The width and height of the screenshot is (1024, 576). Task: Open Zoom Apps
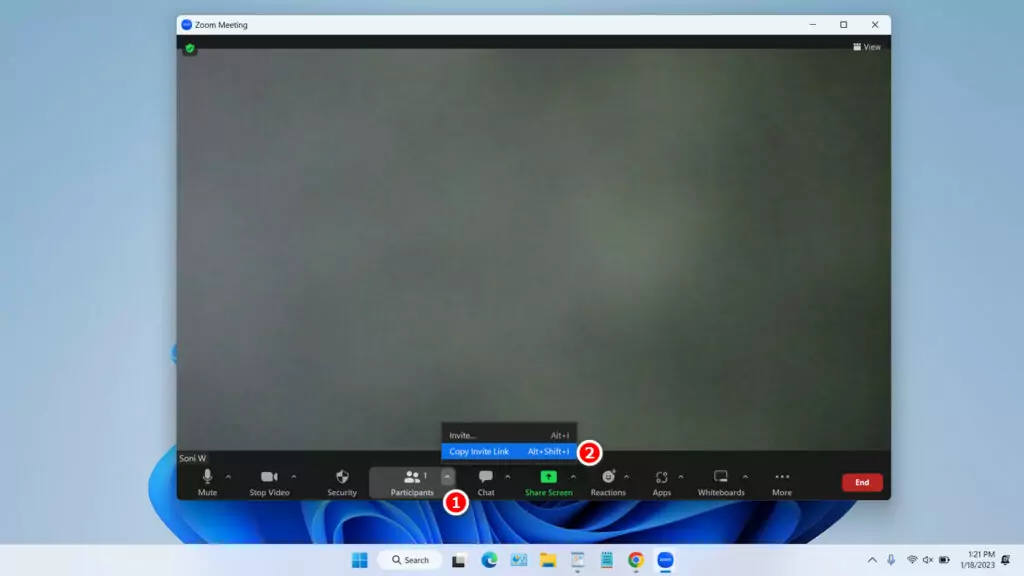point(662,483)
